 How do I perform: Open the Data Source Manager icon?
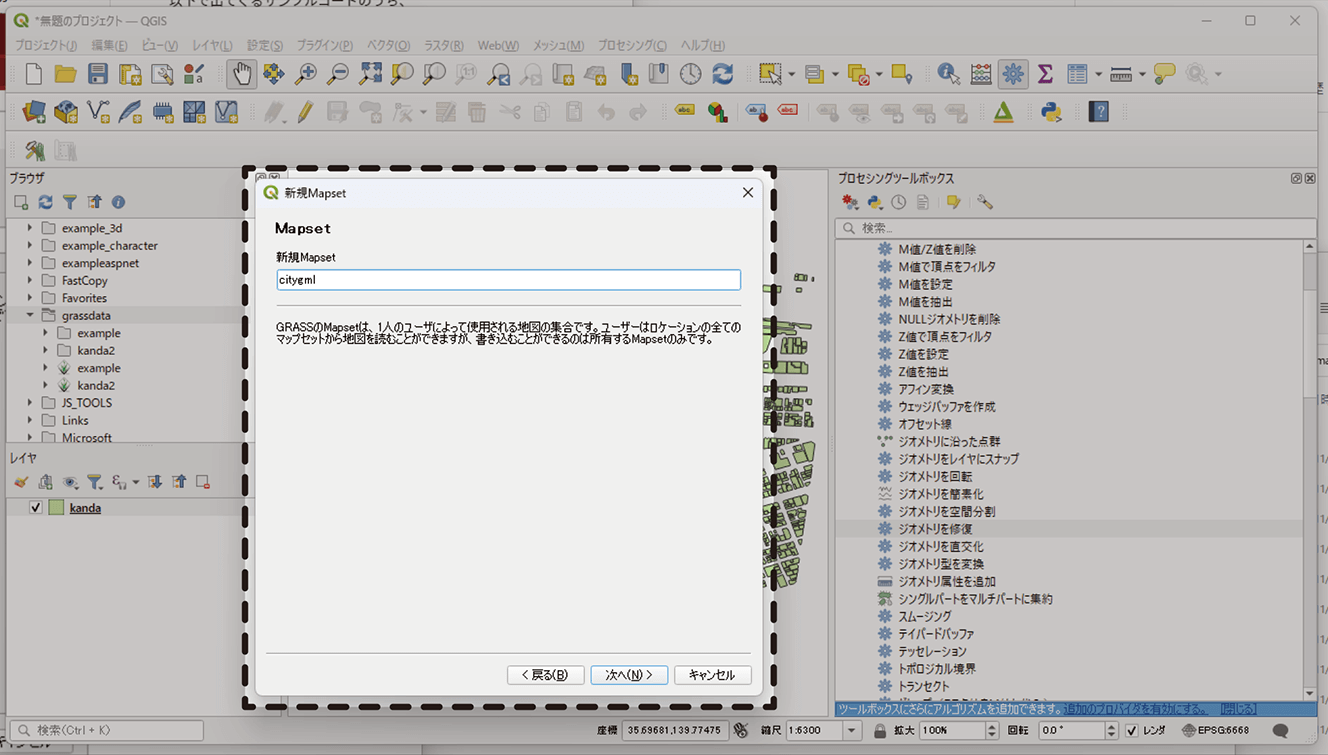(x=34, y=112)
